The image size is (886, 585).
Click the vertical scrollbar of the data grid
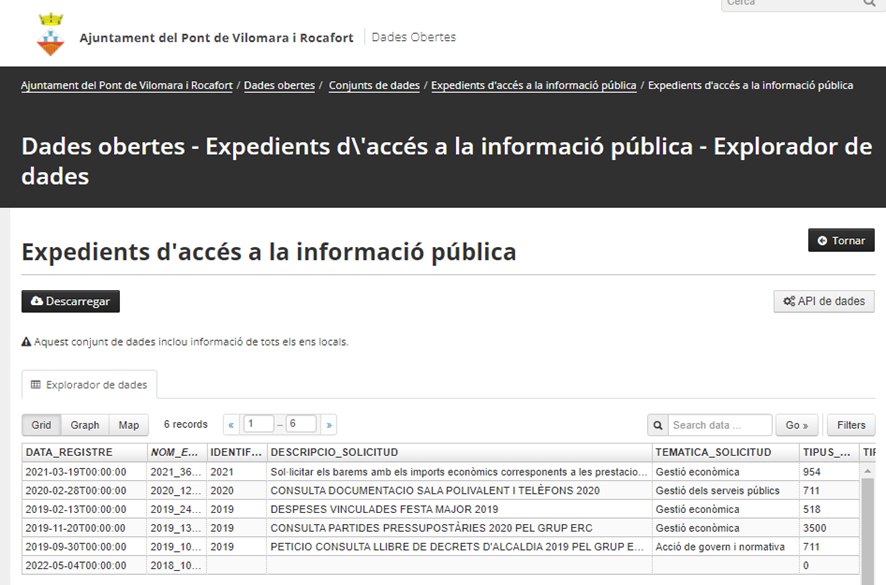868,520
